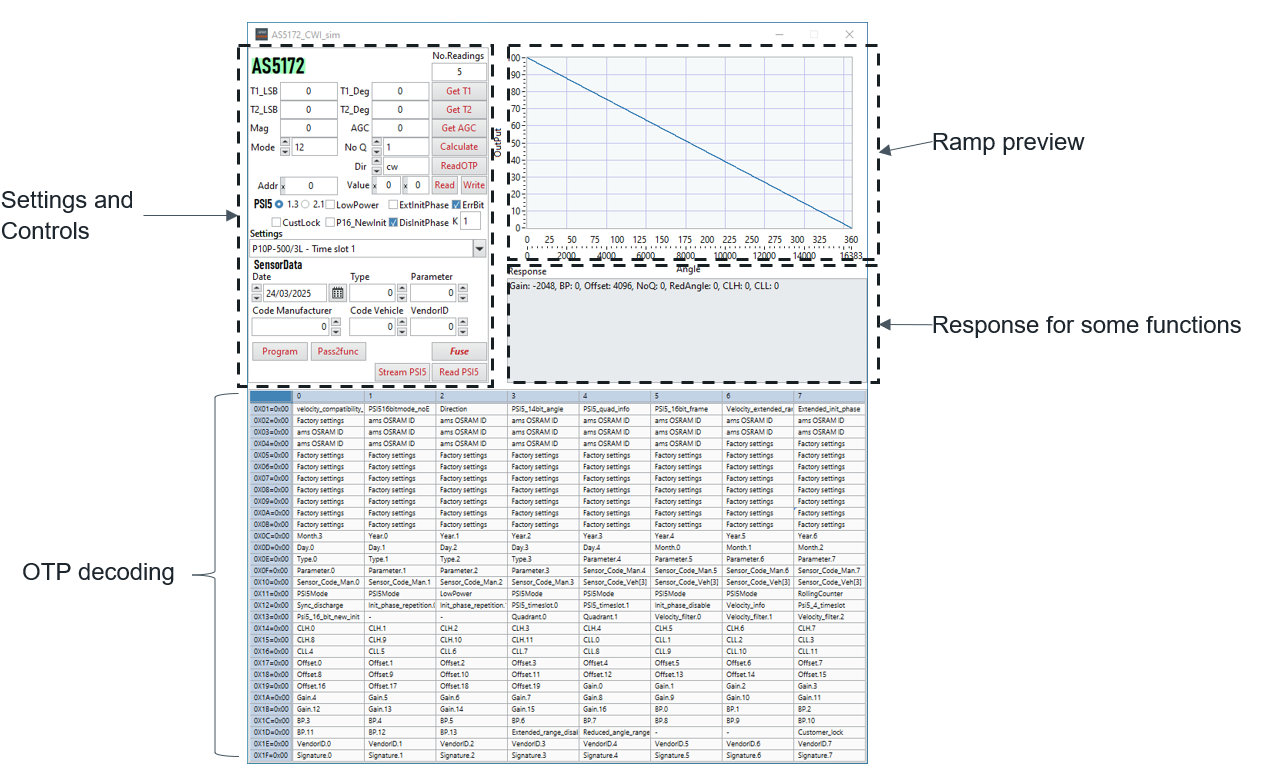The image size is (1267, 771).
Task: Focus the No.Readings input field
Action: (x=459, y=72)
